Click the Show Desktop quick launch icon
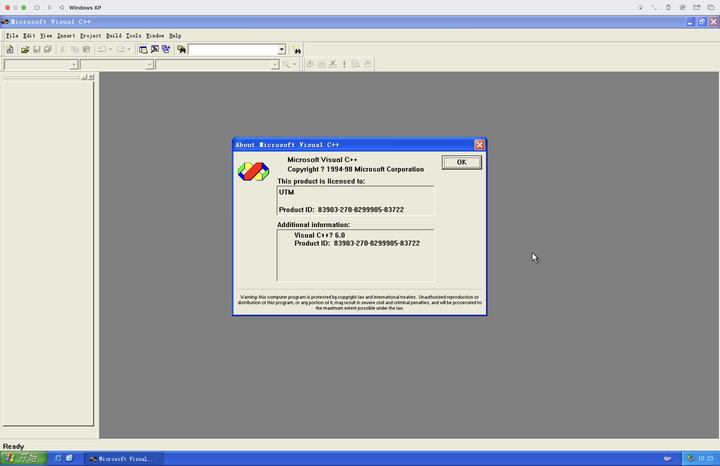The width and height of the screenshot is (720, 466). (69, 458)
